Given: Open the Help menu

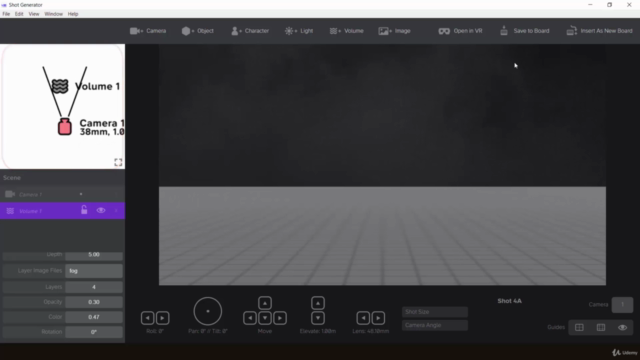Looking at the screenshot, I should click(73, 14).
